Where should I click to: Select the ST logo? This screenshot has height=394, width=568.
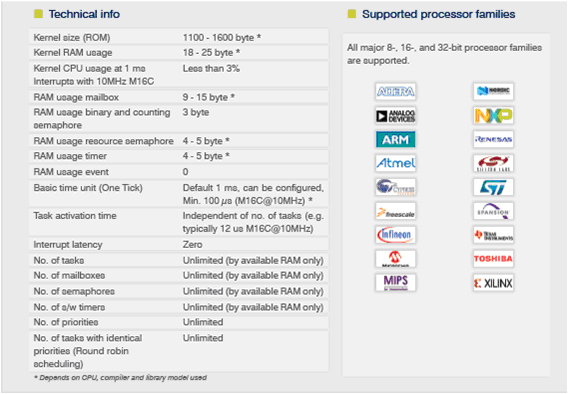493,187
